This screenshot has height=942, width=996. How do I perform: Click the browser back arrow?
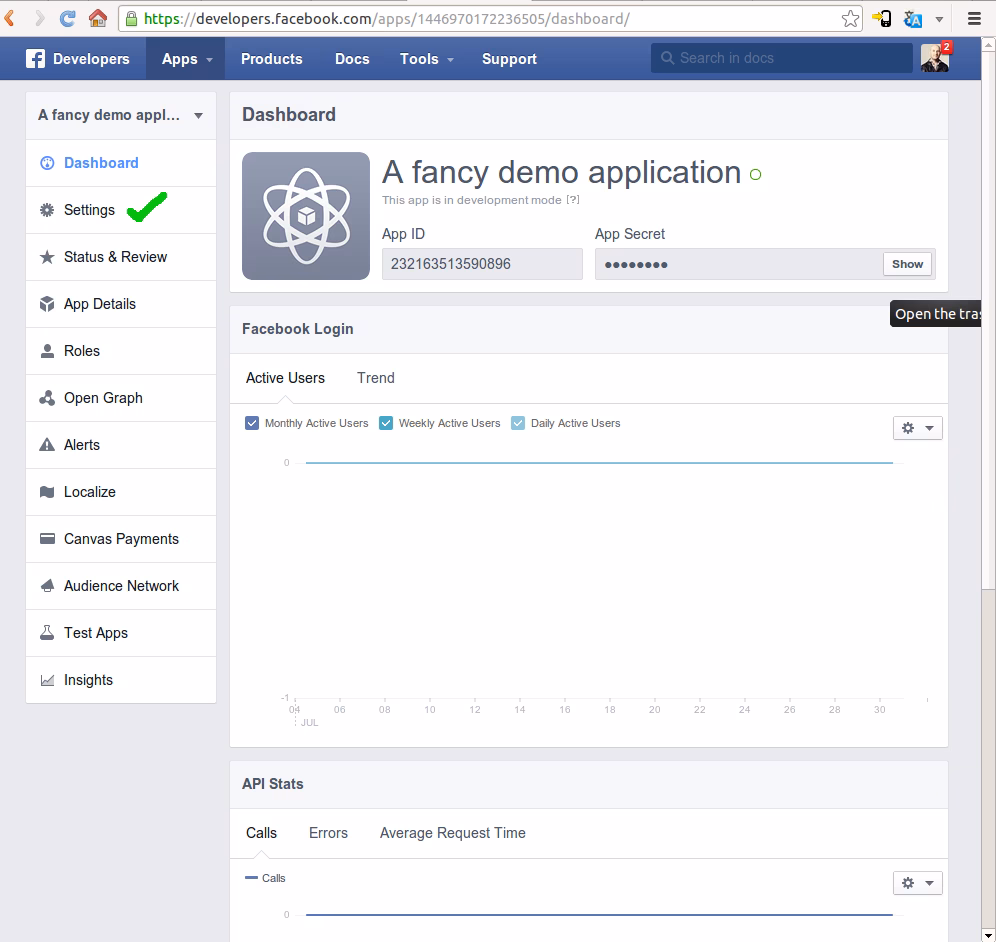click(10, 18)
